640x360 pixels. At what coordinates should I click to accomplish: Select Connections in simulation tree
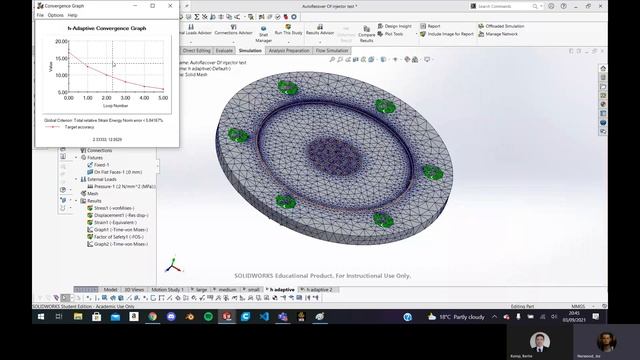click(96, 151)
